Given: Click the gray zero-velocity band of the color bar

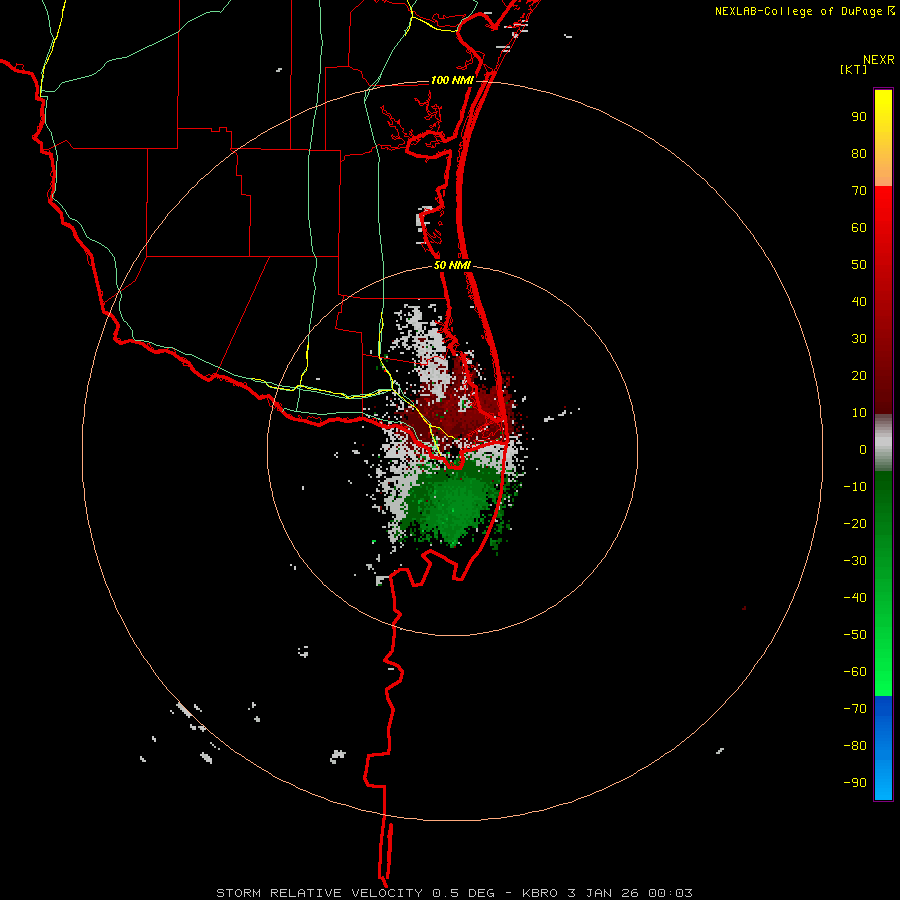Looking at the screenshot, I should coord(883,443).
